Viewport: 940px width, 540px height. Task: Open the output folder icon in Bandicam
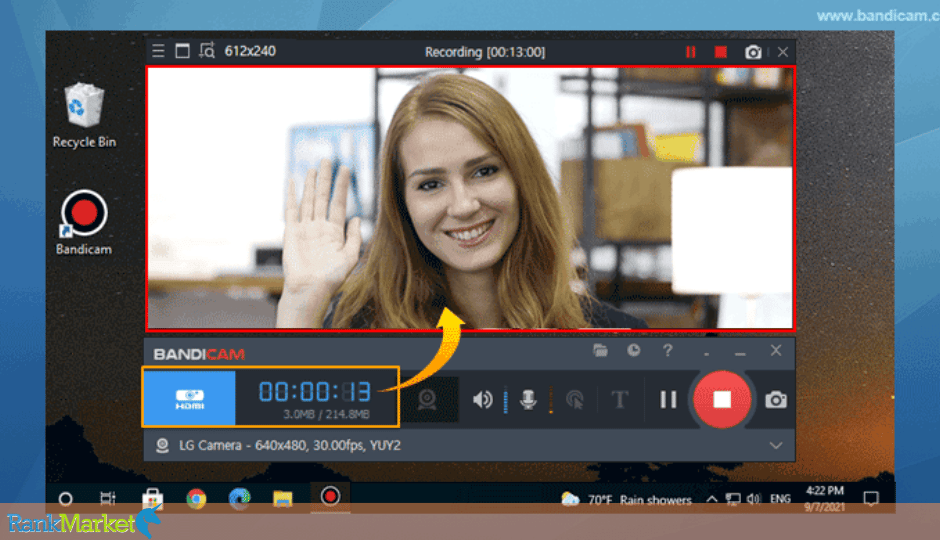600,350
